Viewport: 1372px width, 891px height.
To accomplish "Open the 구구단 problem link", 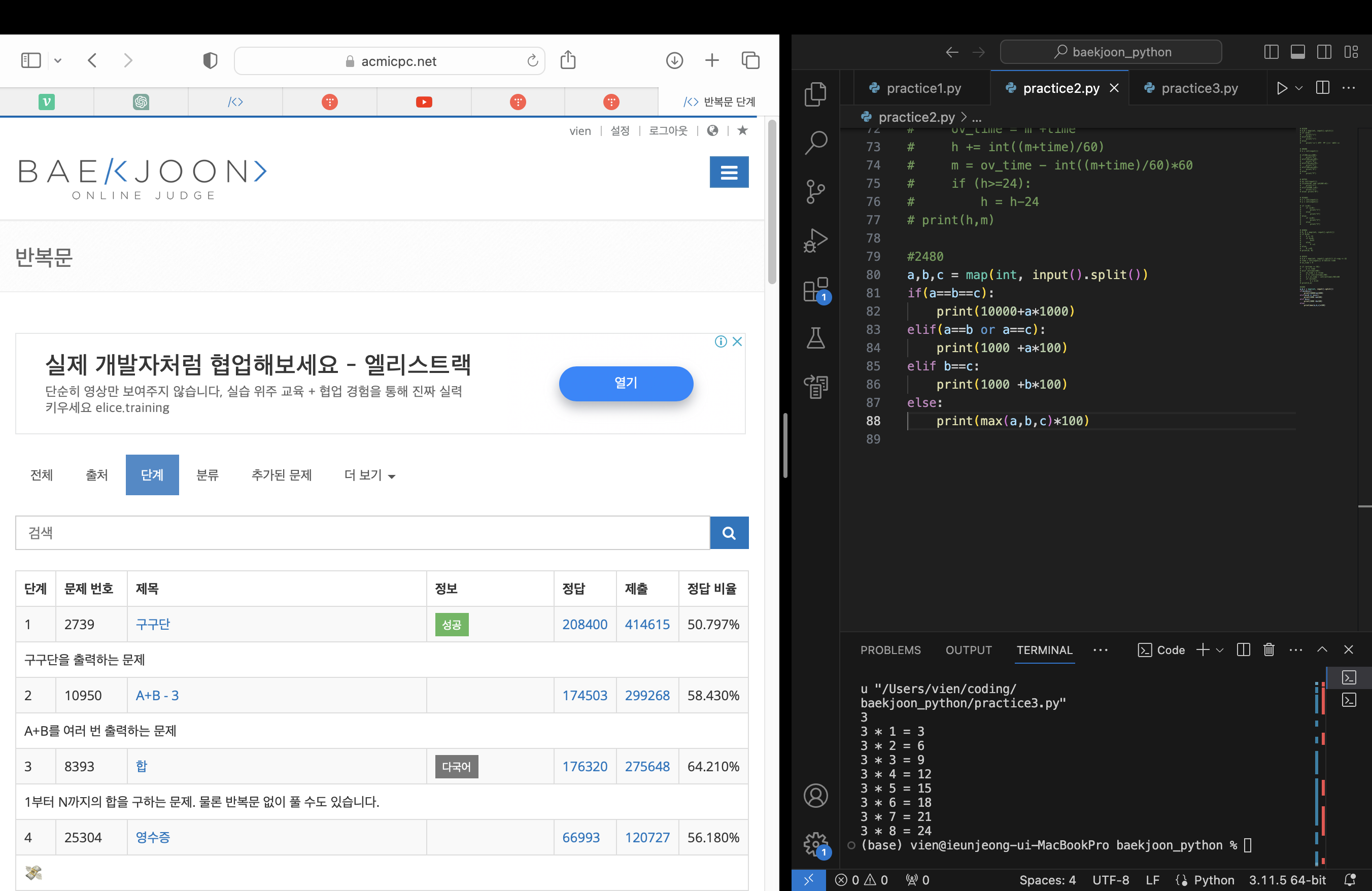I will coord(153,624).
